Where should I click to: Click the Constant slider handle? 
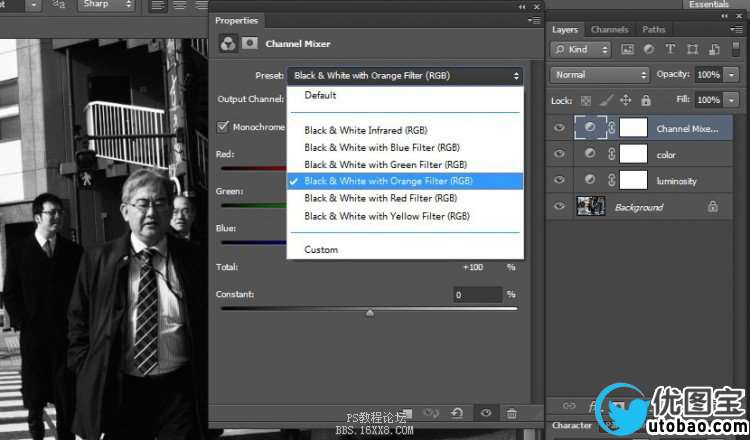[x=370, y=313]
